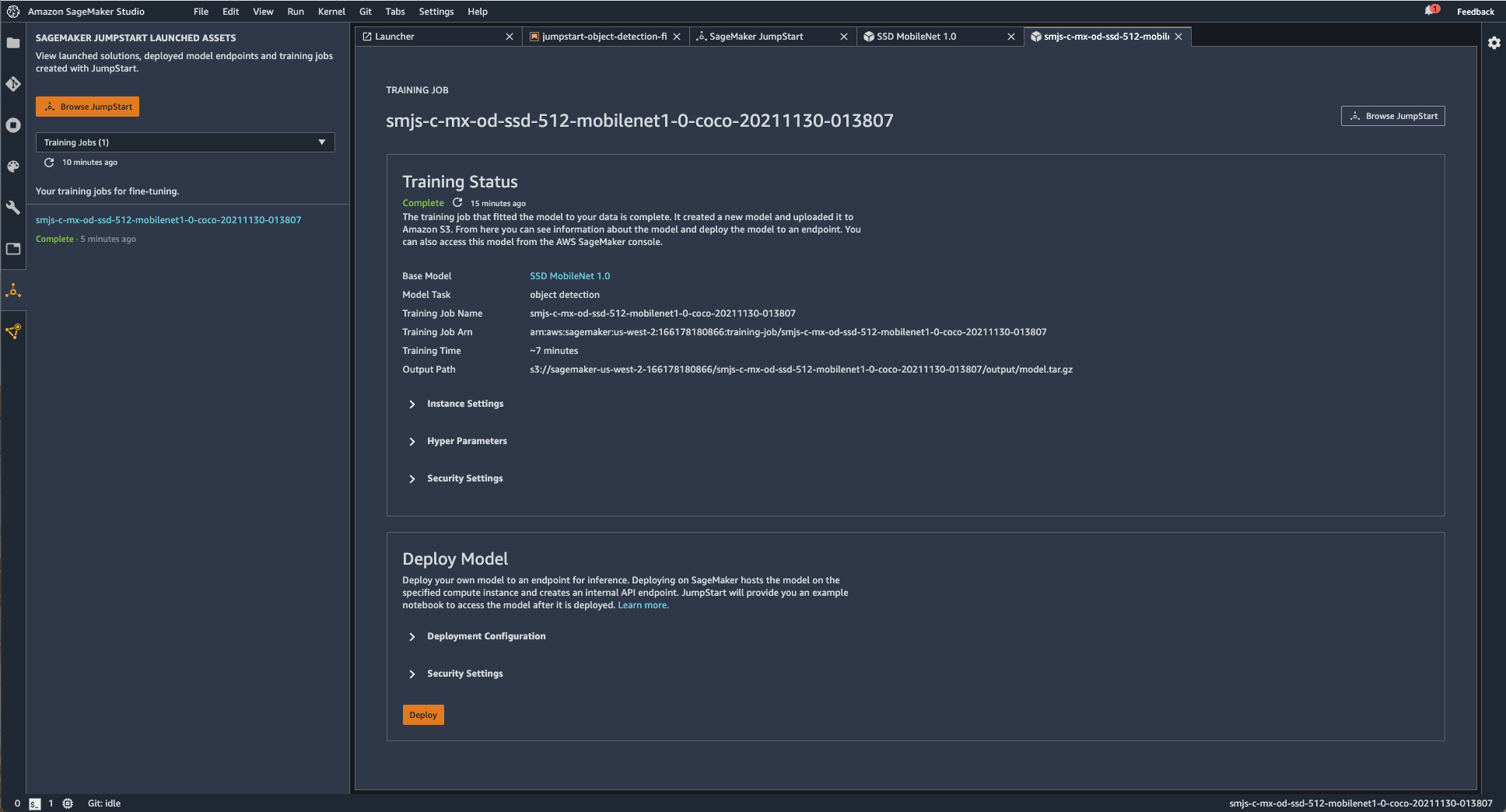Select the JumpStart sidebar icon
This screenshot has width=1506, height=812.
pyautogui.click(x=13, y=291)
